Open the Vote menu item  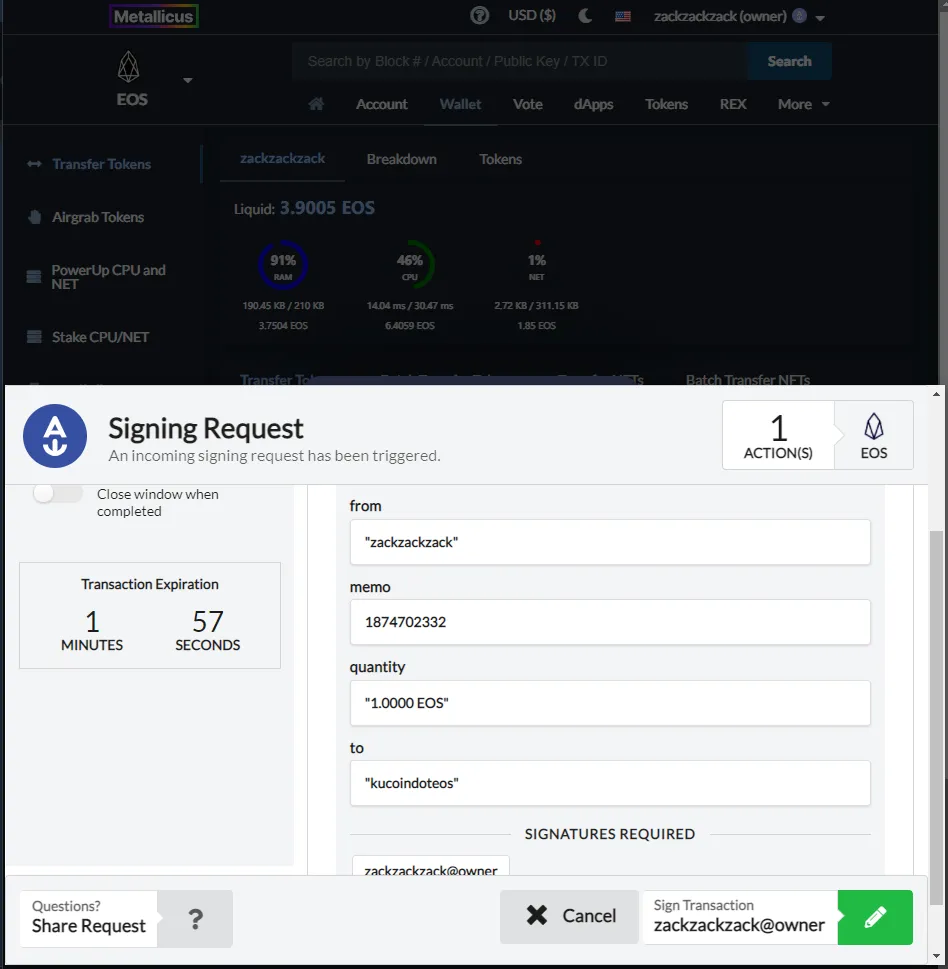pyautogui.click(x=528, y=104)
